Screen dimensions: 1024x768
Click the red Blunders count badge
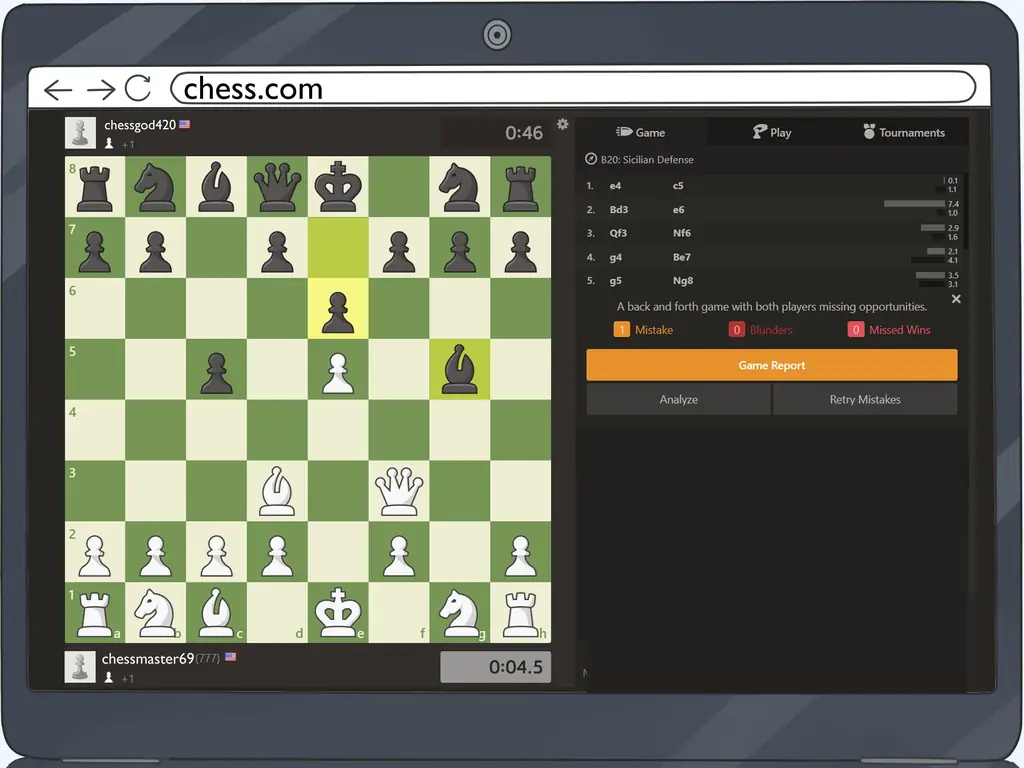click(736, 330)
